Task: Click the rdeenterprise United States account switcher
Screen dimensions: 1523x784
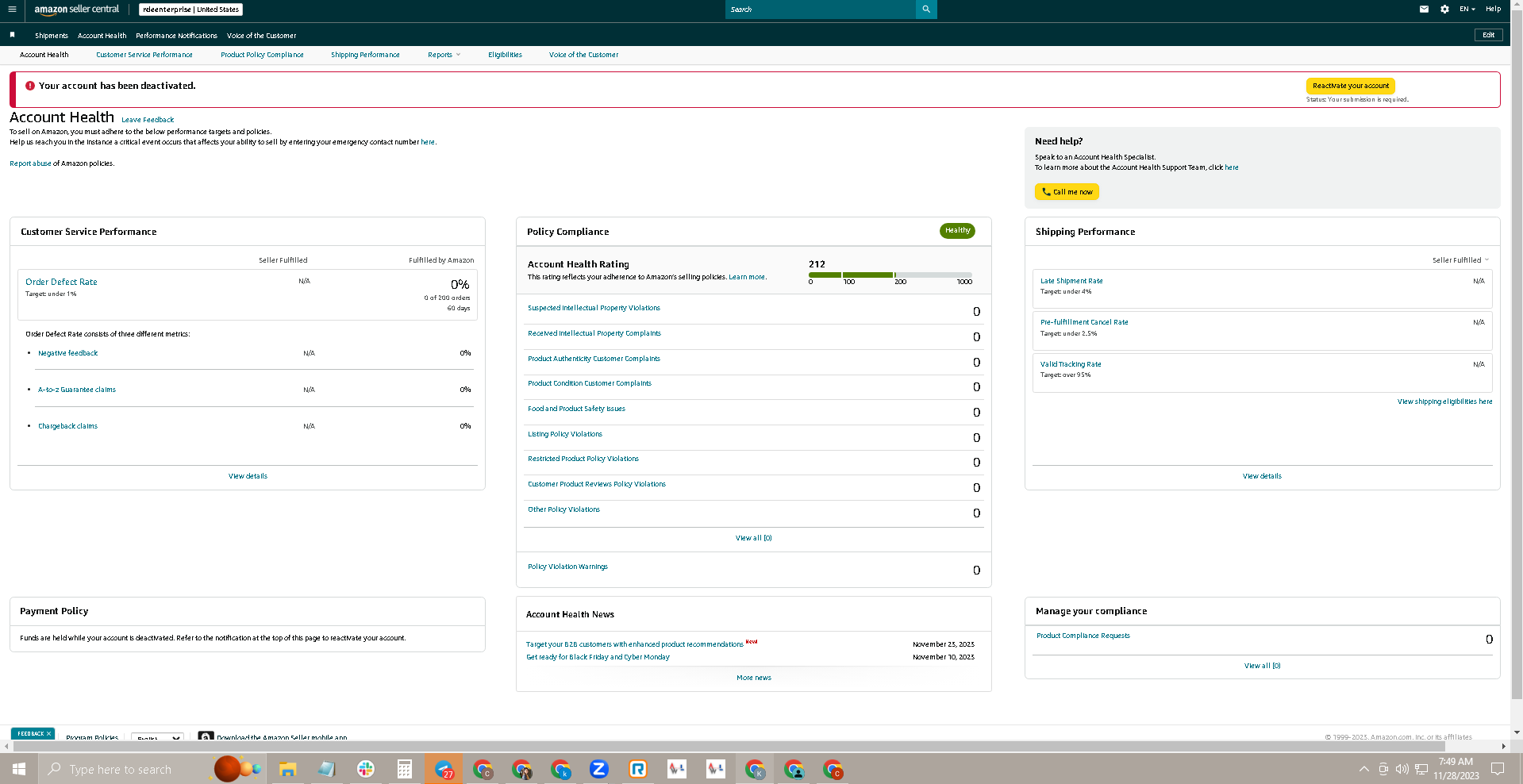Action: (190, 10)
